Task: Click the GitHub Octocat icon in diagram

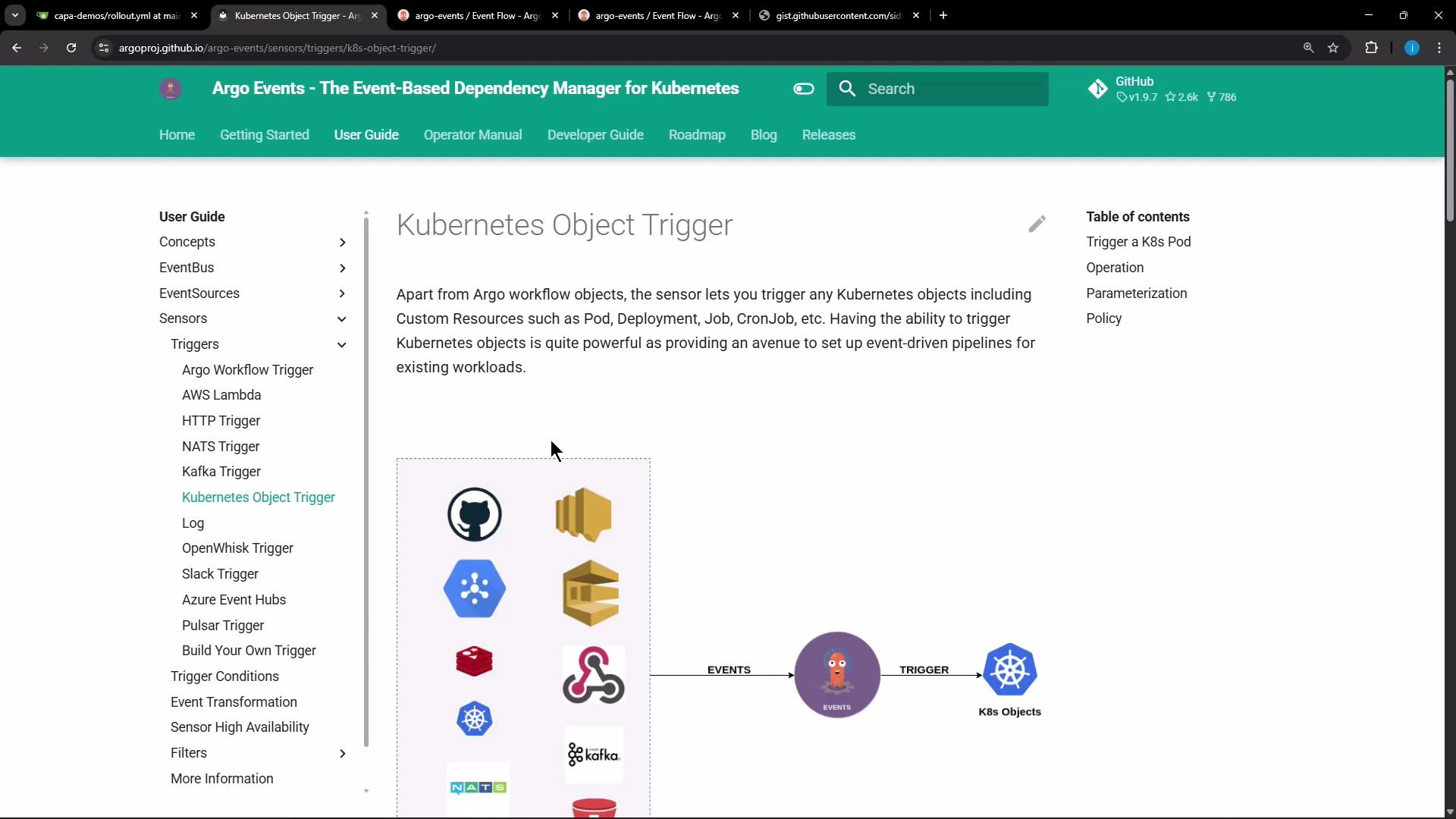Action: [x=475, y=514]
